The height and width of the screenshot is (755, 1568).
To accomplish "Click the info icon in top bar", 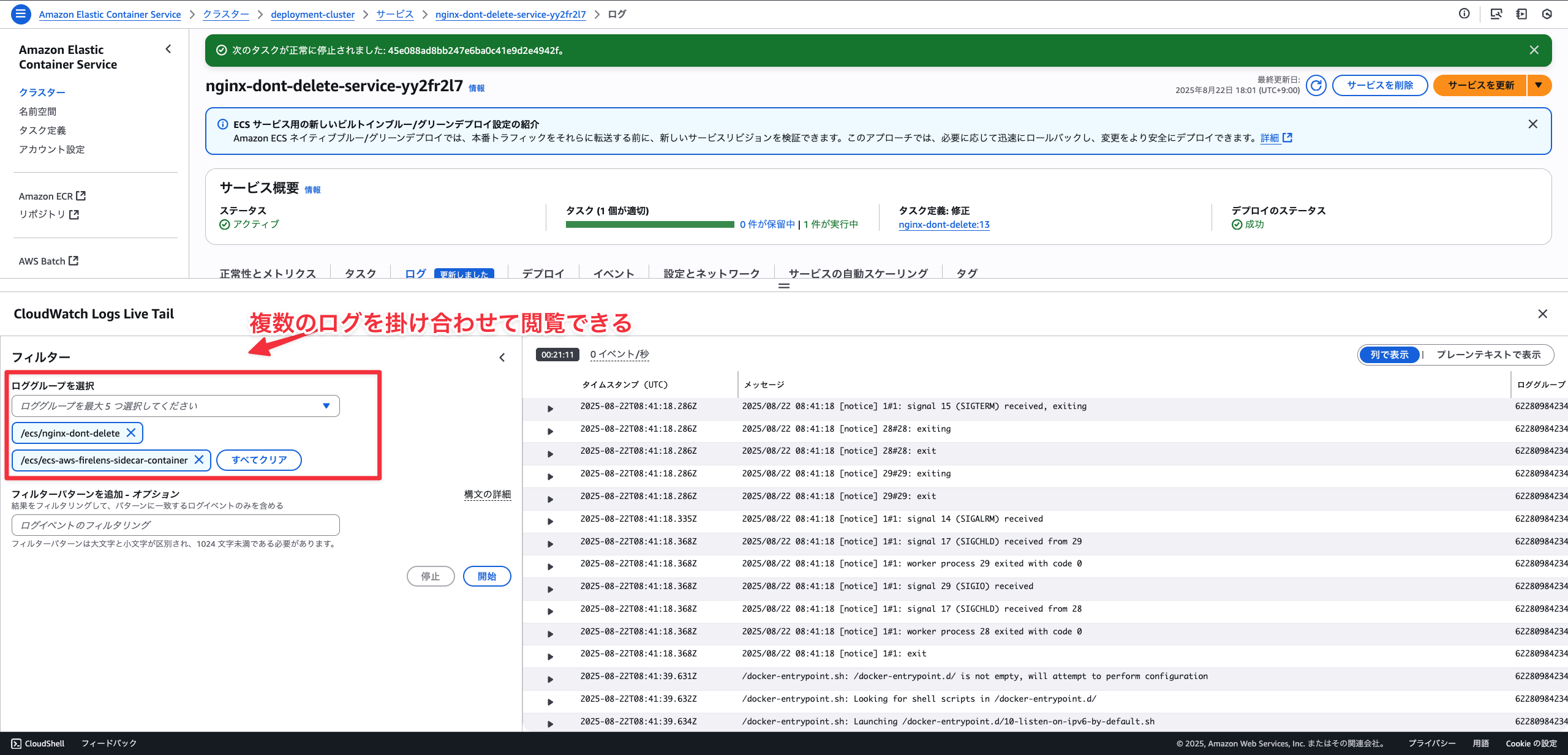I will point(1464,13).
